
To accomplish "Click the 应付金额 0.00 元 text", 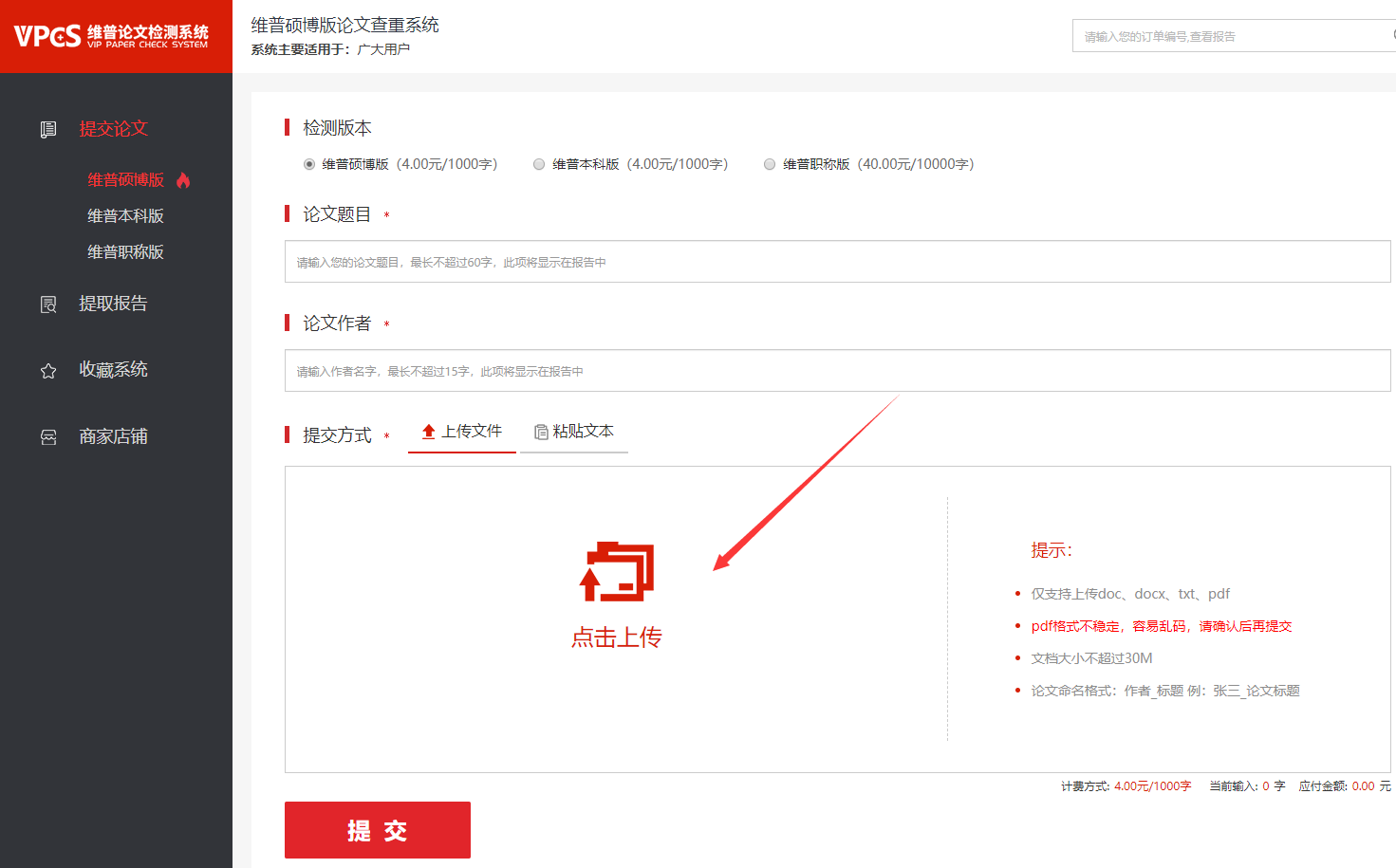I will 1345,786.
